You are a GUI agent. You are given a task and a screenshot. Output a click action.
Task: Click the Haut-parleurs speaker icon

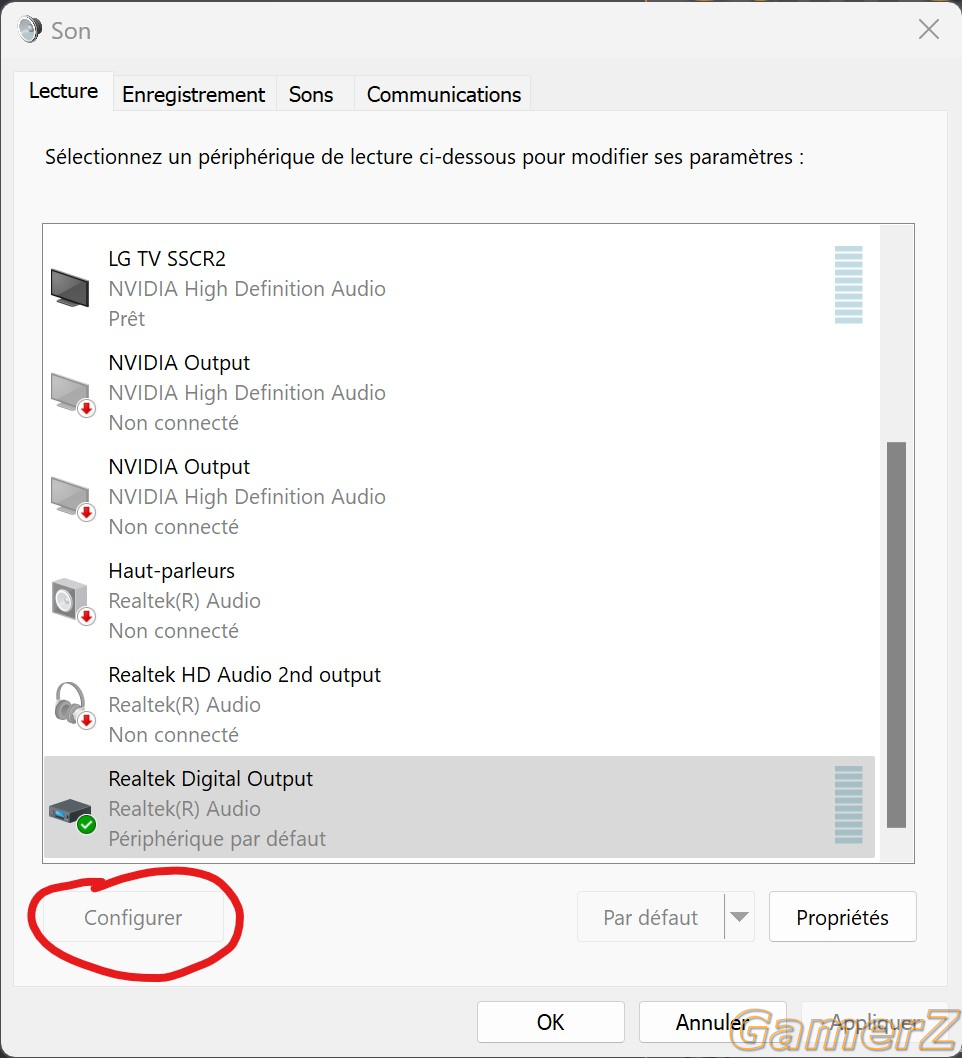tap(72, 601)
